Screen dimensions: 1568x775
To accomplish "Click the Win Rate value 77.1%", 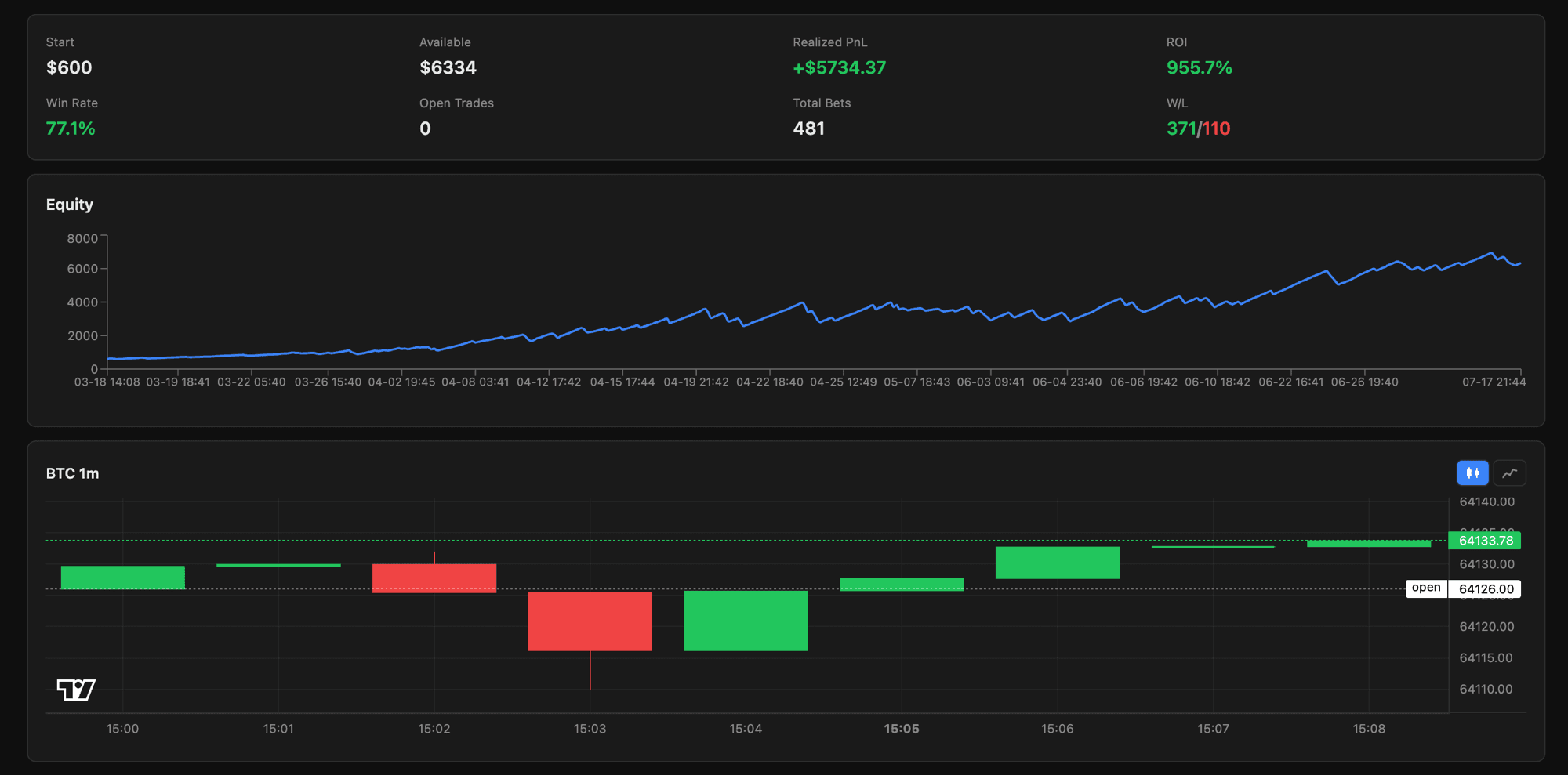I will pos(71,129).
